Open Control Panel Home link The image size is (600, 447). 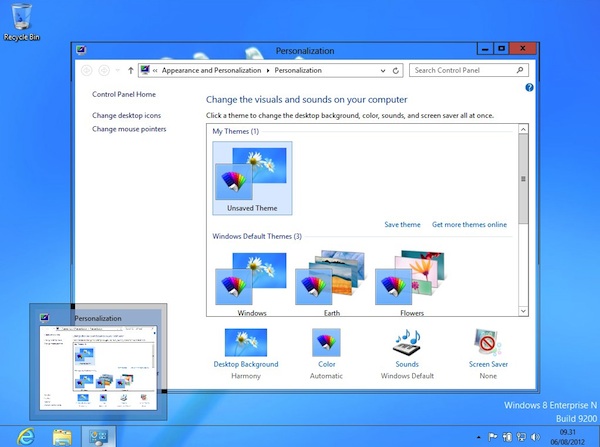coord(124,95)
